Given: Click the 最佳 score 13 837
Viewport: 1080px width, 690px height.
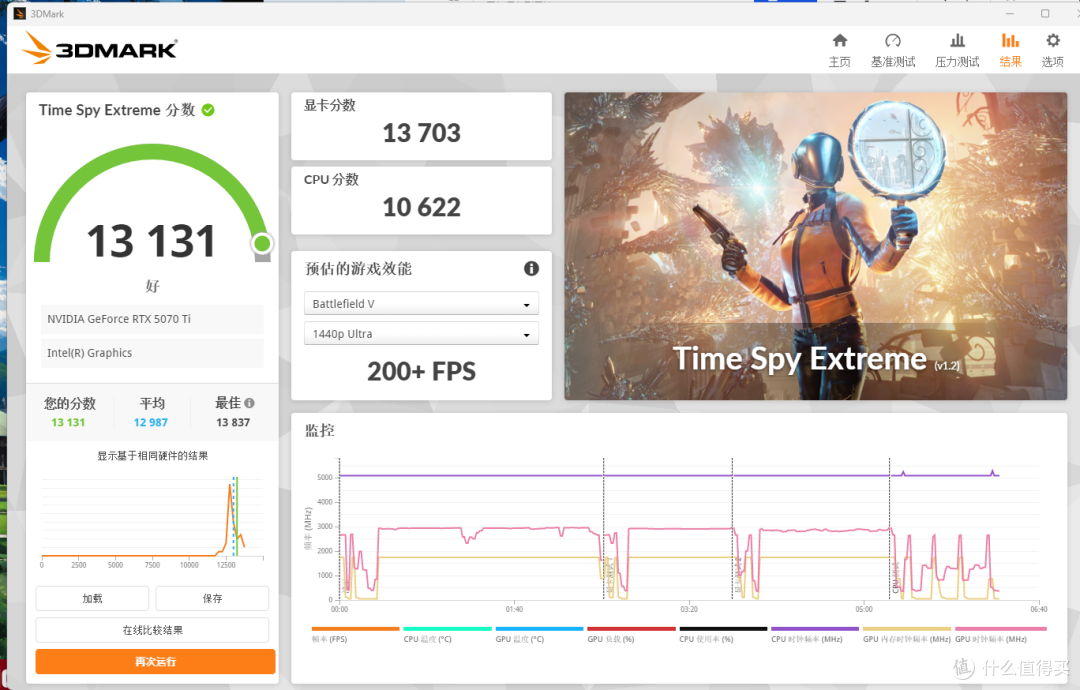Looking at the screenshot, I should click(x=233, y=422).
